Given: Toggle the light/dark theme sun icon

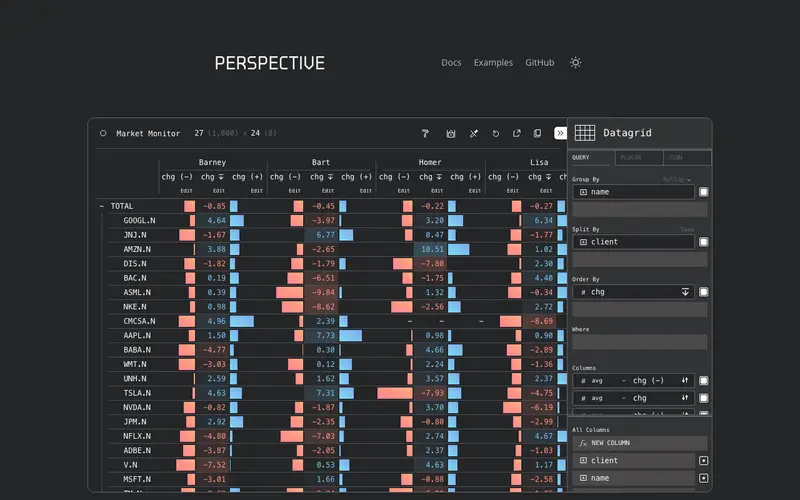Looking at the screenshot, I should (x=576, y=63).
